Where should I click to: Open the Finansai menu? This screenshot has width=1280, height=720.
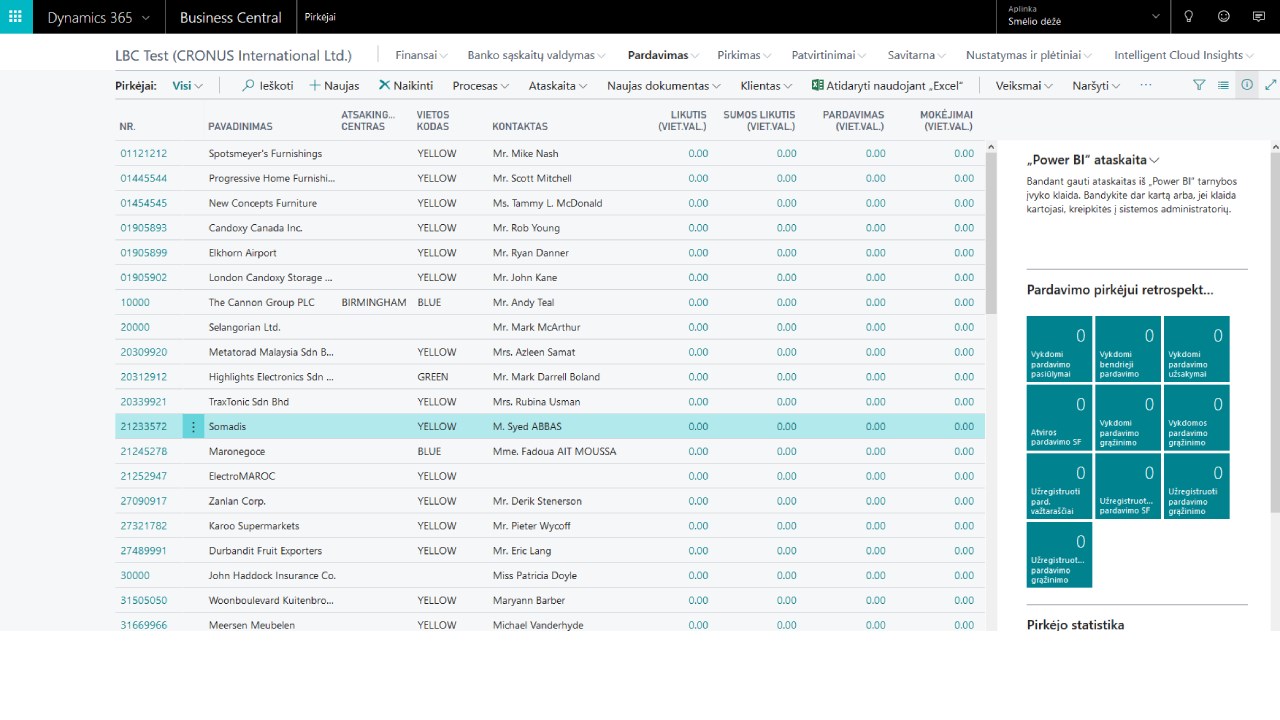(x=421, y=55)
